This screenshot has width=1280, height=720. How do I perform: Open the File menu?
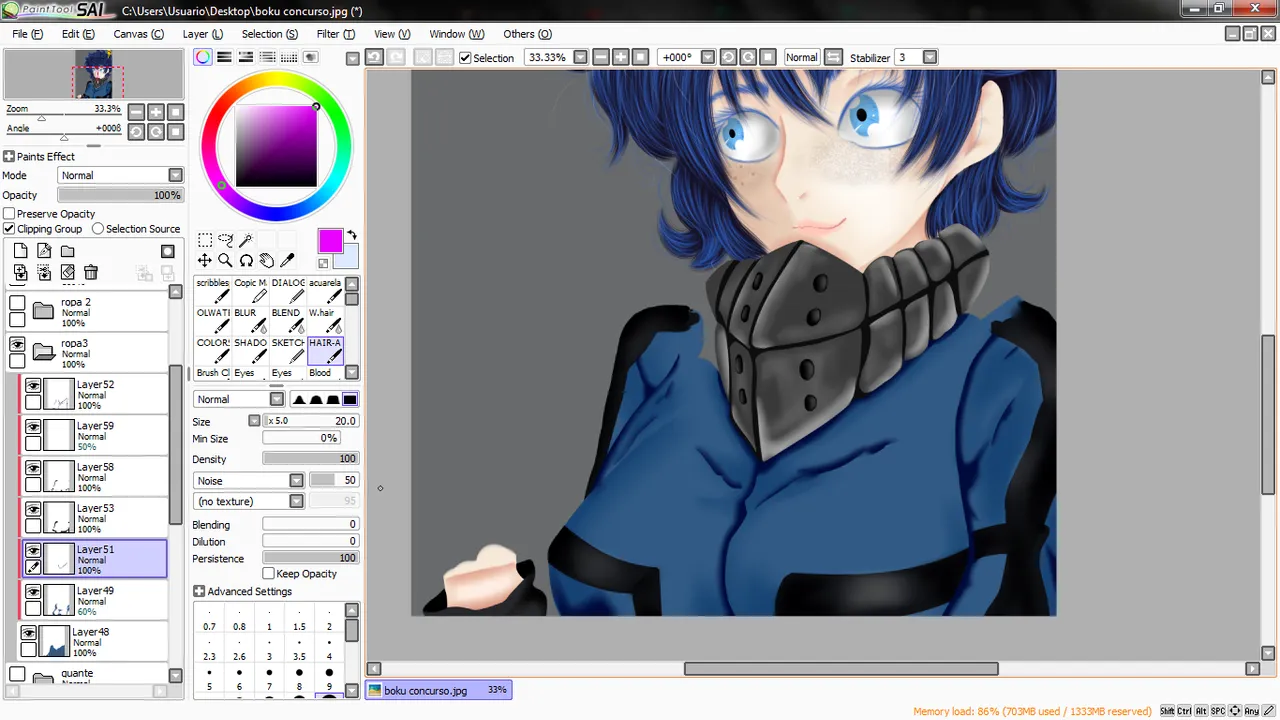point(27,34)
